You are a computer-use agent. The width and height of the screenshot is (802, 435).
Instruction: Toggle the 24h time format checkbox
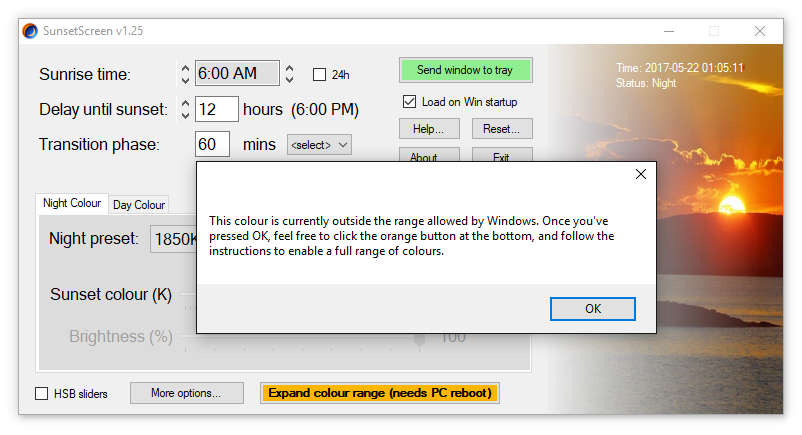319,75
